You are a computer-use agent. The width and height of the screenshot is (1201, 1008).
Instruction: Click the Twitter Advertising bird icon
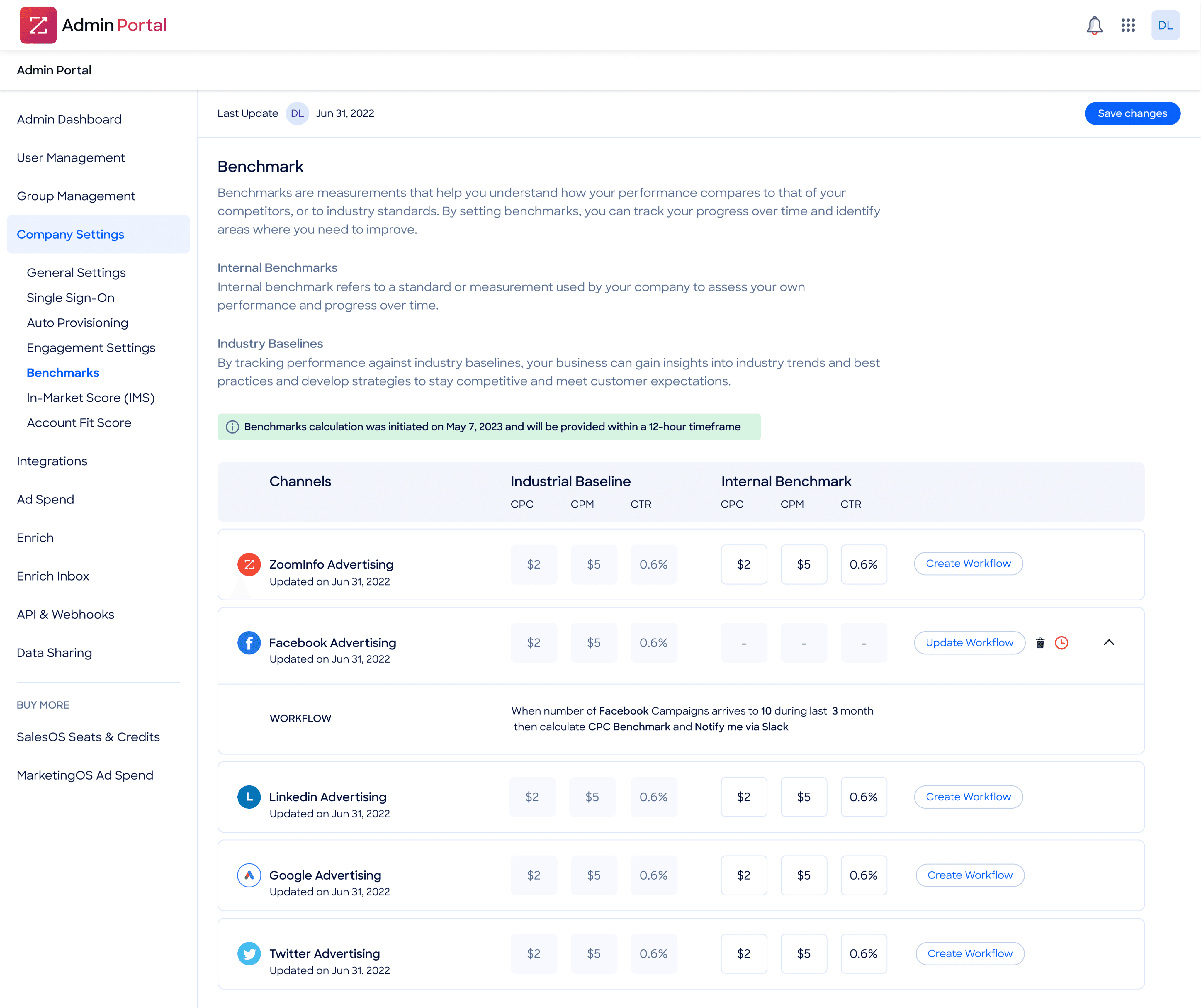(x=249, y=954)
